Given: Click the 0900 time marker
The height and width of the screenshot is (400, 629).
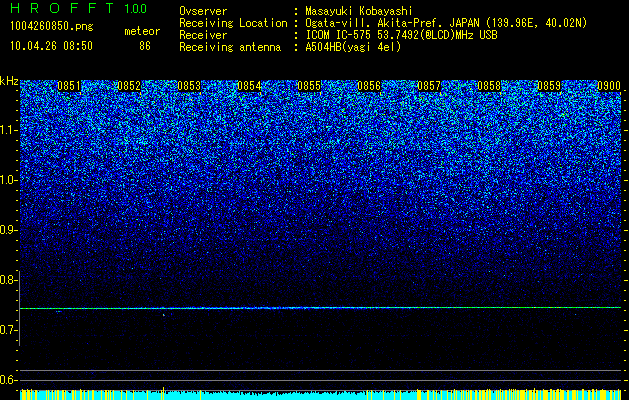Looking at the screenshot, I should click(x=609, y=86).
